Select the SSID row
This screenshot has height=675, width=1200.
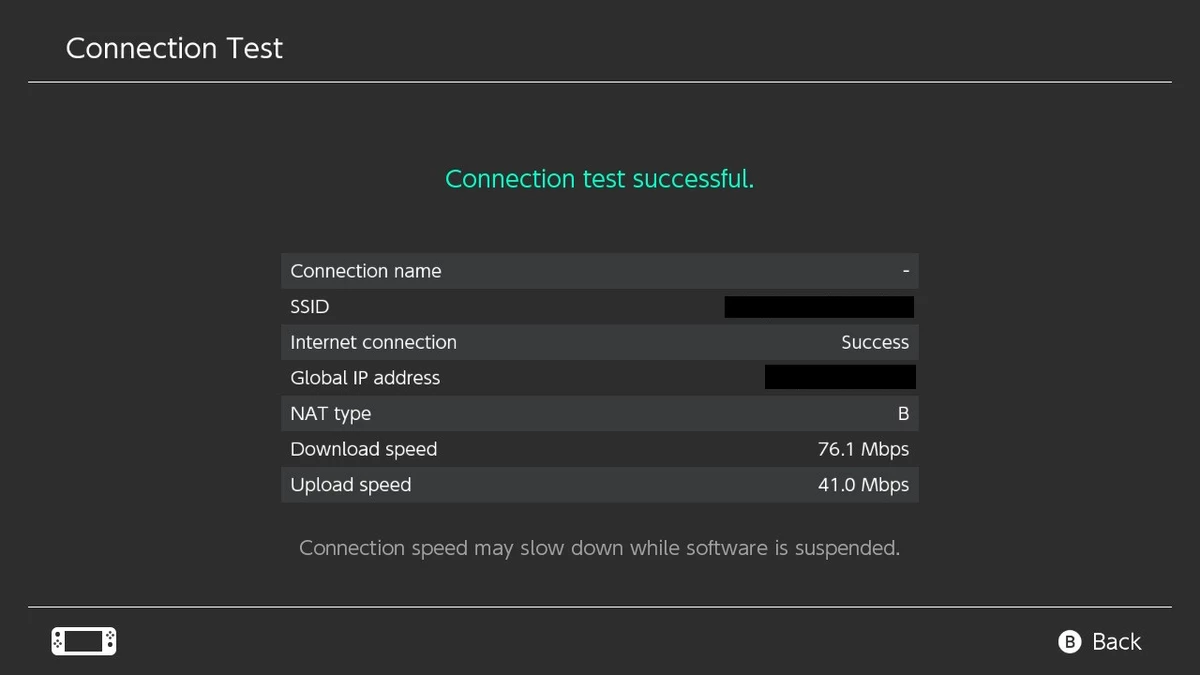(x=600, y=307)
